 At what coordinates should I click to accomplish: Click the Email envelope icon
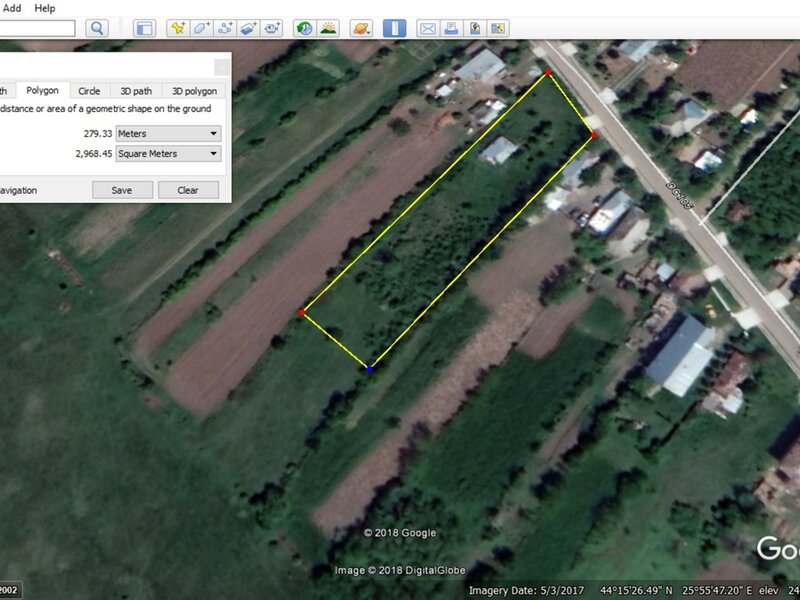427,29
